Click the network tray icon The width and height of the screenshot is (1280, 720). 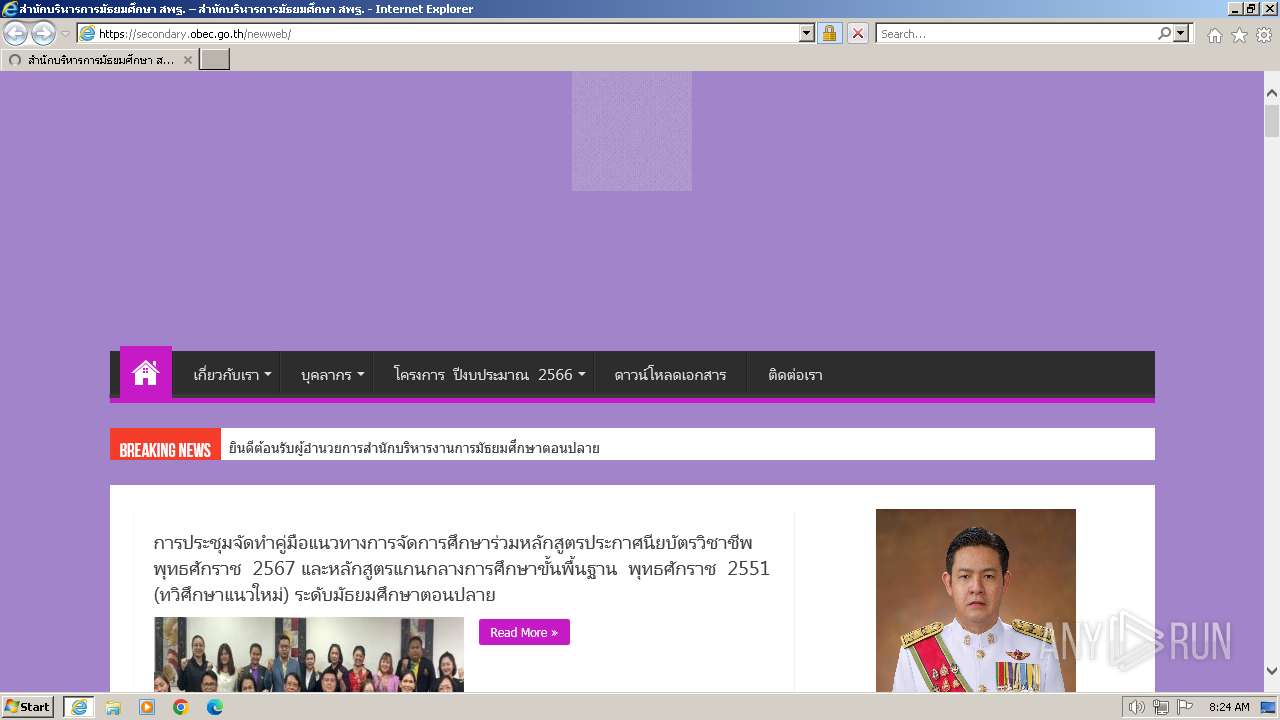click(1160, 707)
